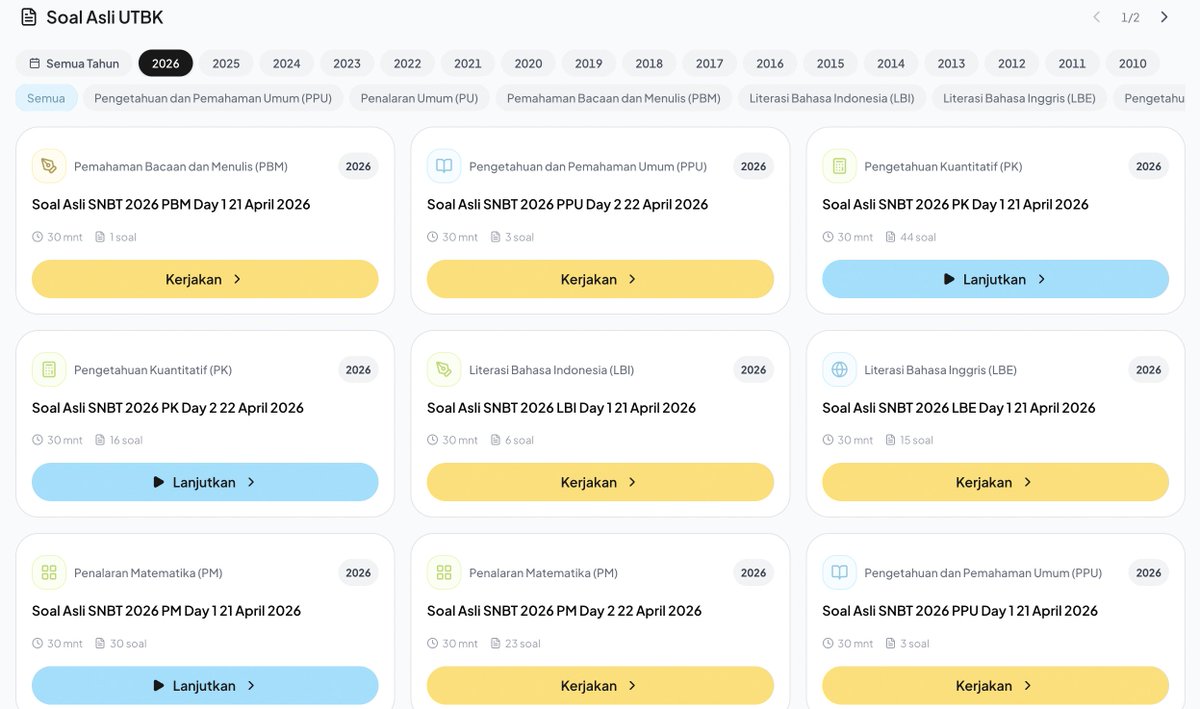
Task: Click Kerjakan on PPU Day 1 card
Action: (x=995, y=685)
